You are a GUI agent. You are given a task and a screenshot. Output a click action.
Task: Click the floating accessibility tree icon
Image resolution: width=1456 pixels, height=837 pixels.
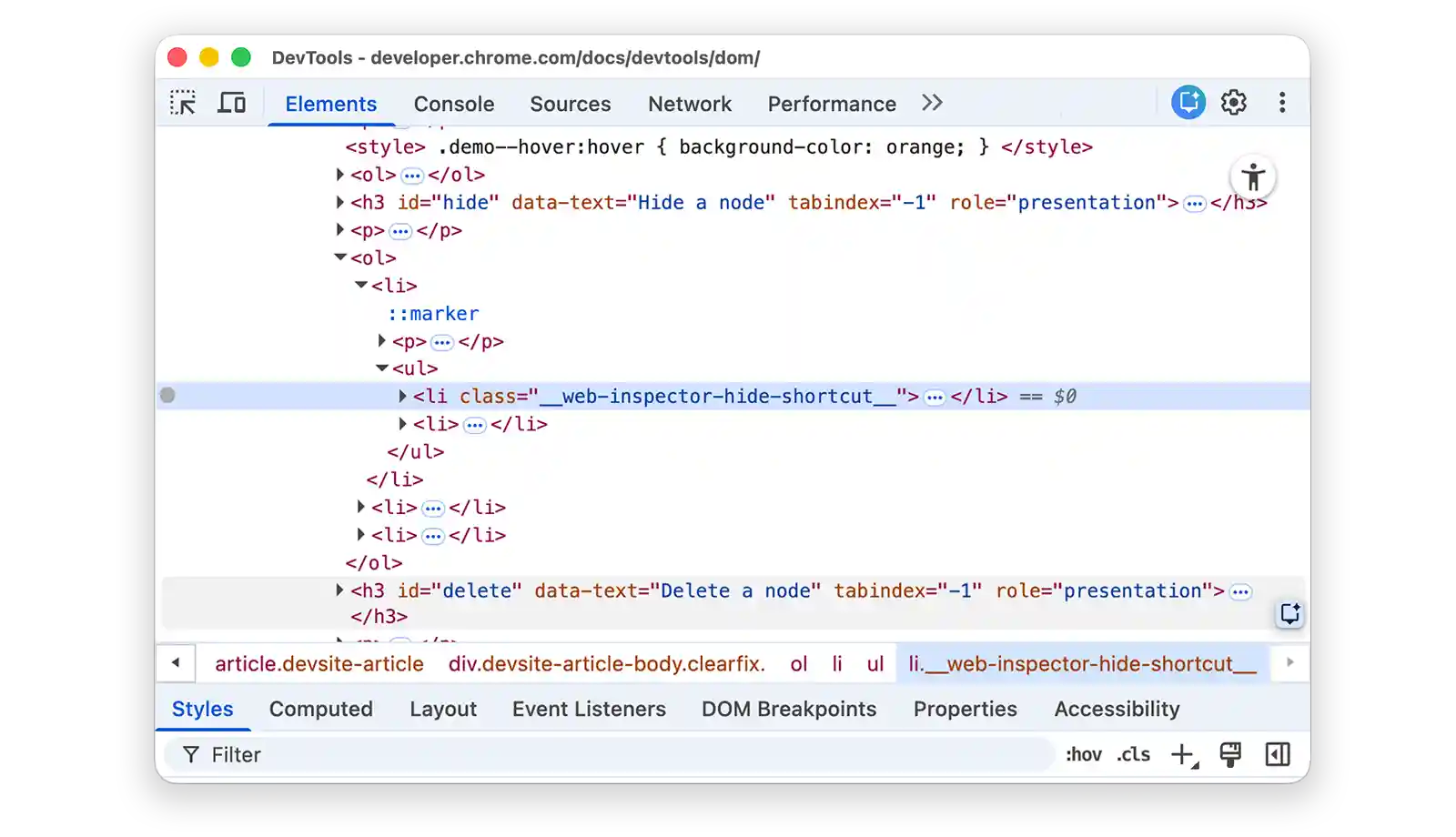click(1253, 177)
